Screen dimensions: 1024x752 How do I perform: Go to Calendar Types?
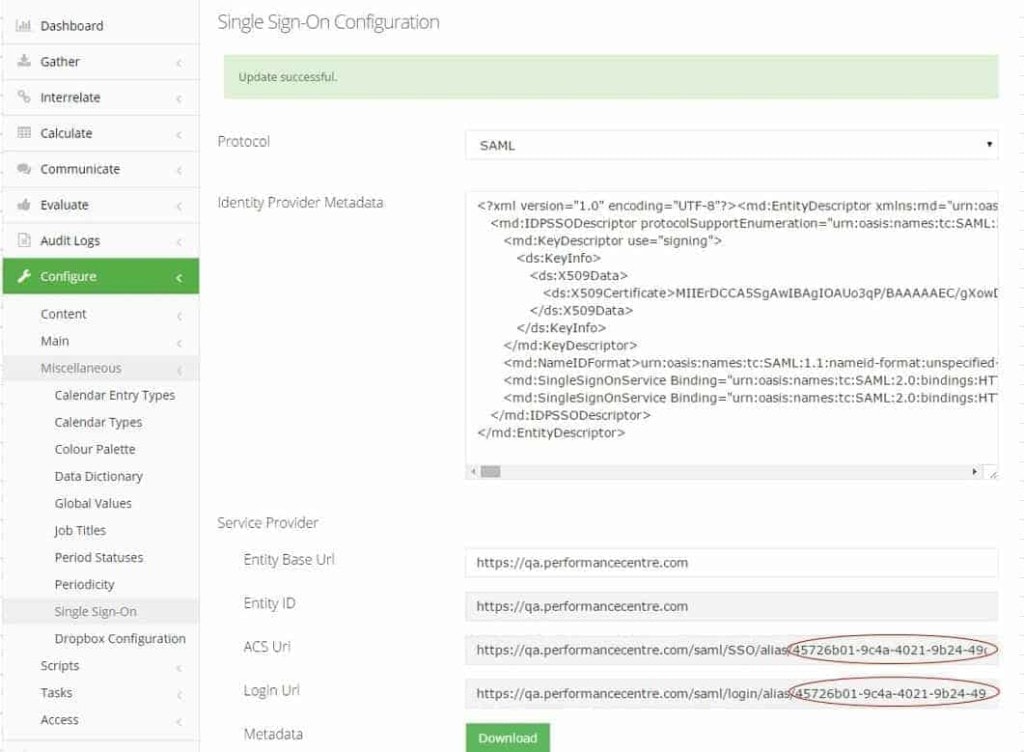coord(99,422)
